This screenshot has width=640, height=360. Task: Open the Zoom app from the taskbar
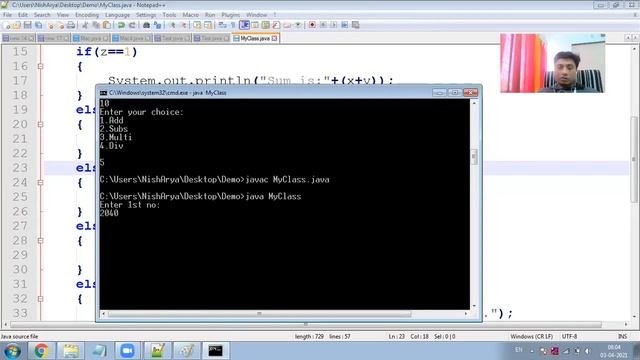[x=127, y=351]
